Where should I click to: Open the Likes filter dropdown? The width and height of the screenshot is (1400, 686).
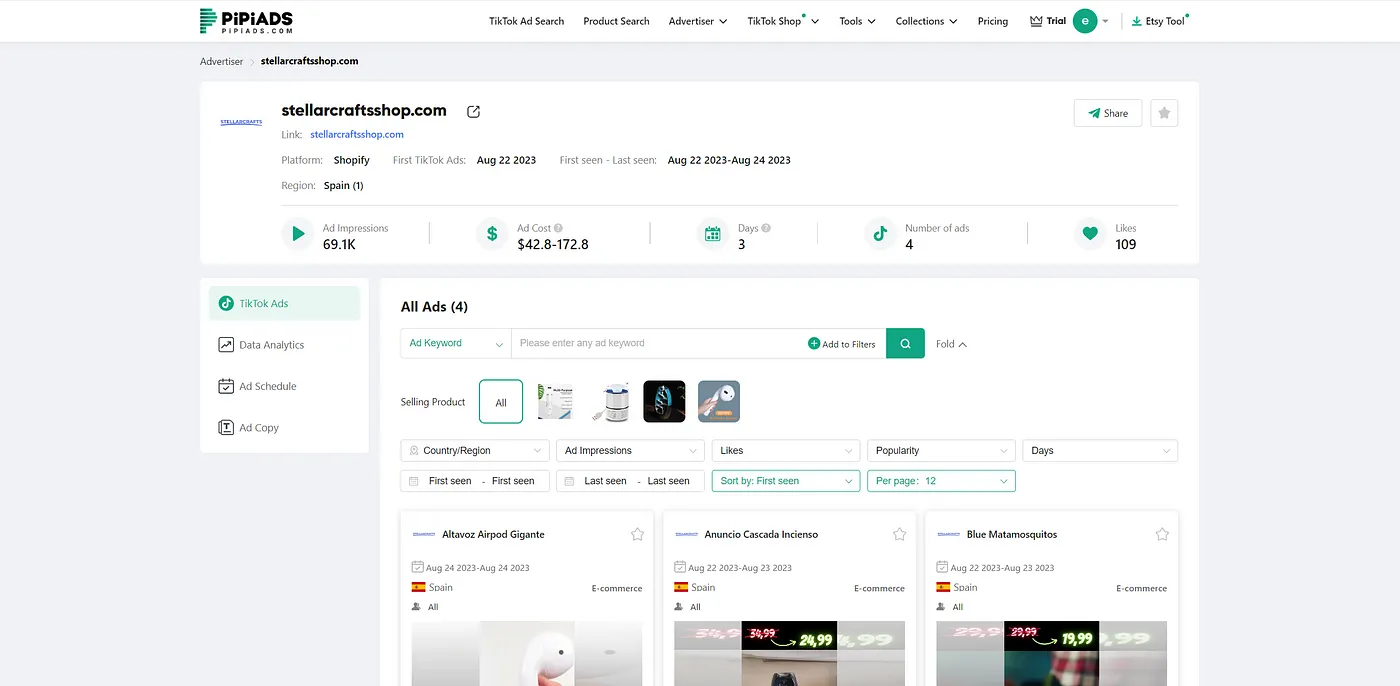[786, 451]
